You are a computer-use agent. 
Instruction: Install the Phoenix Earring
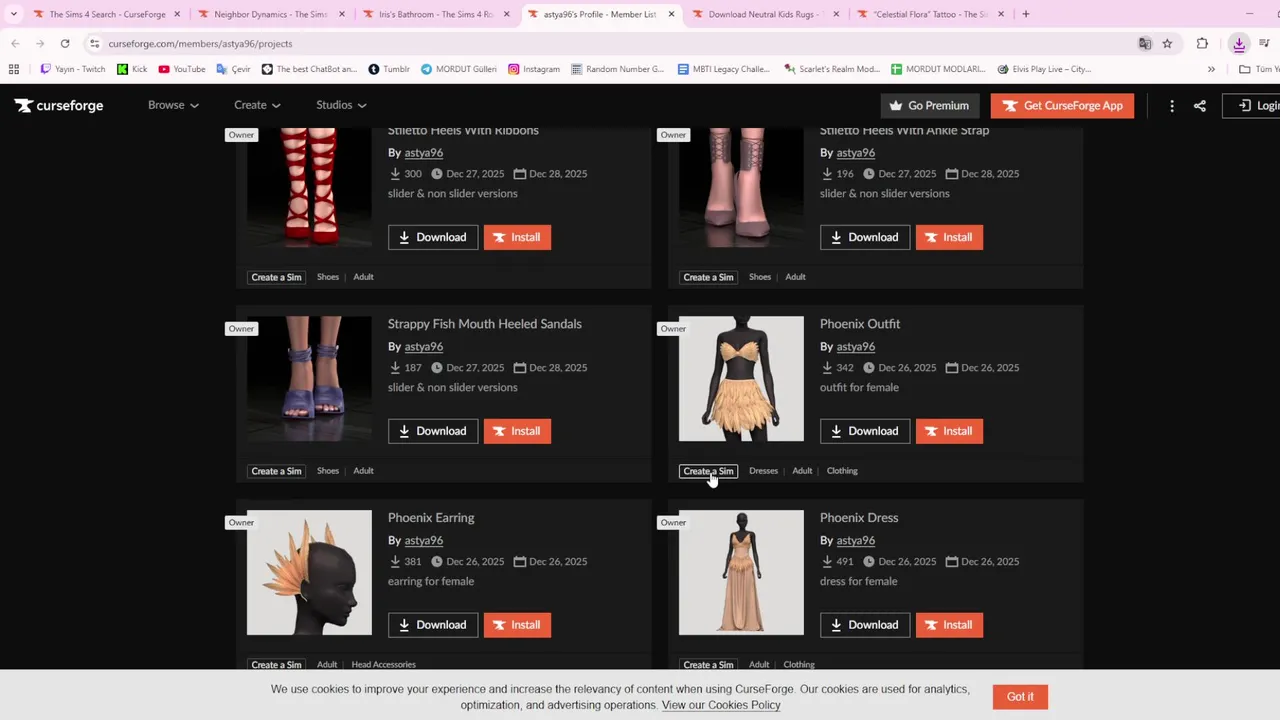click(x=517, y=625)
